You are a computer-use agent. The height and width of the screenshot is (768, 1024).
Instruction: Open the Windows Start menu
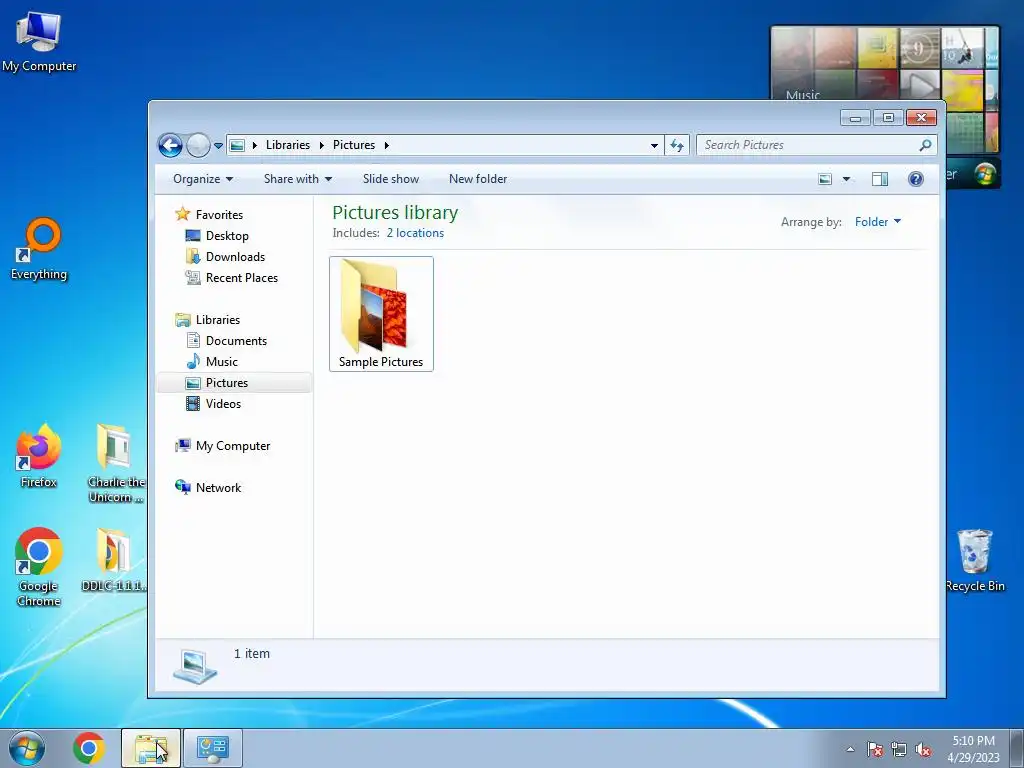coord(27,748)
